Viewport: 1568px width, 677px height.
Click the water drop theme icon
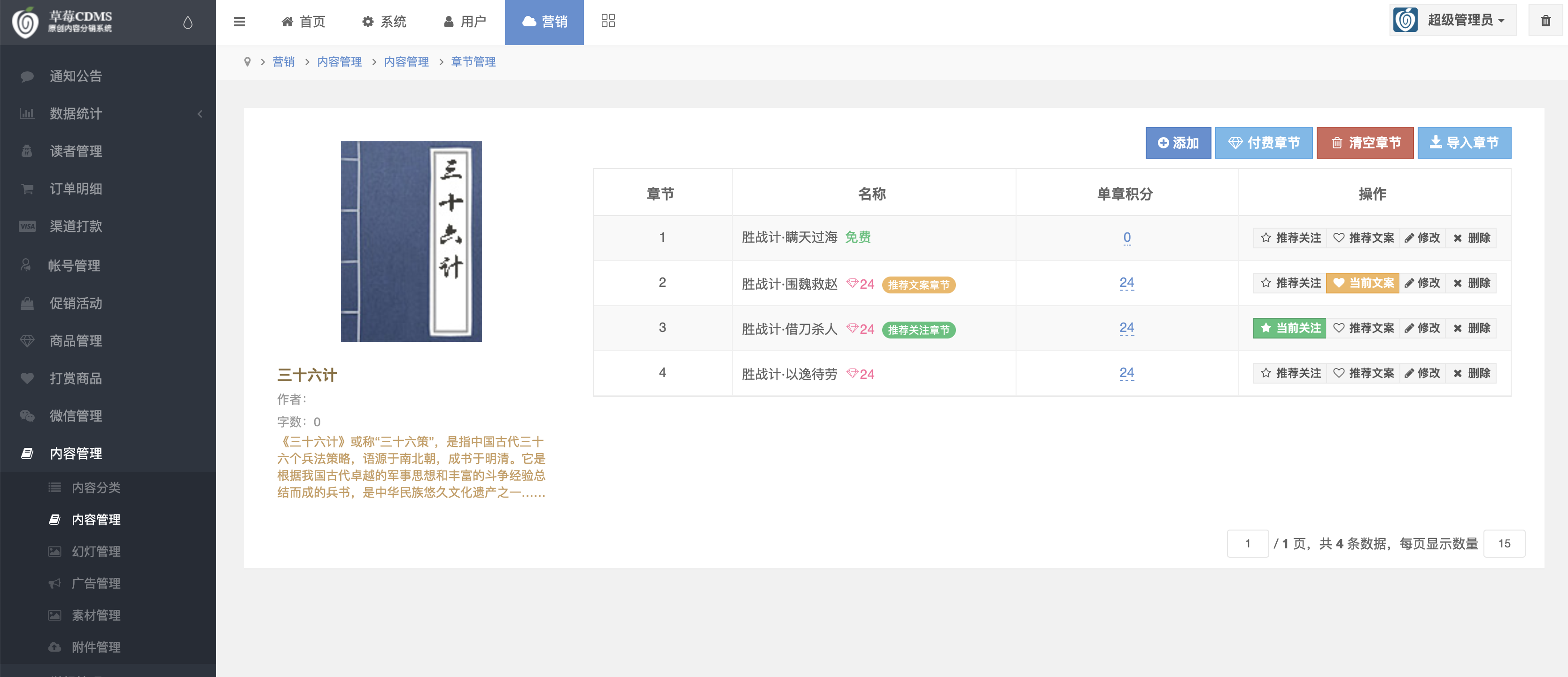[187, 23]
